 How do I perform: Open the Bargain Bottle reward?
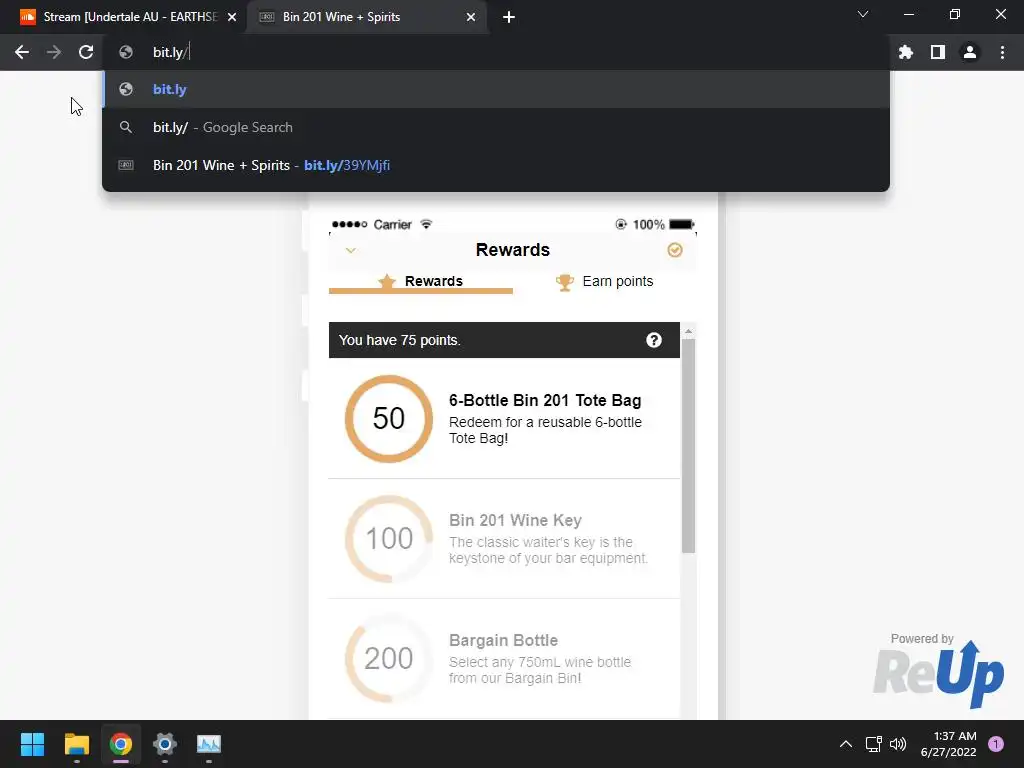[504, 659]
